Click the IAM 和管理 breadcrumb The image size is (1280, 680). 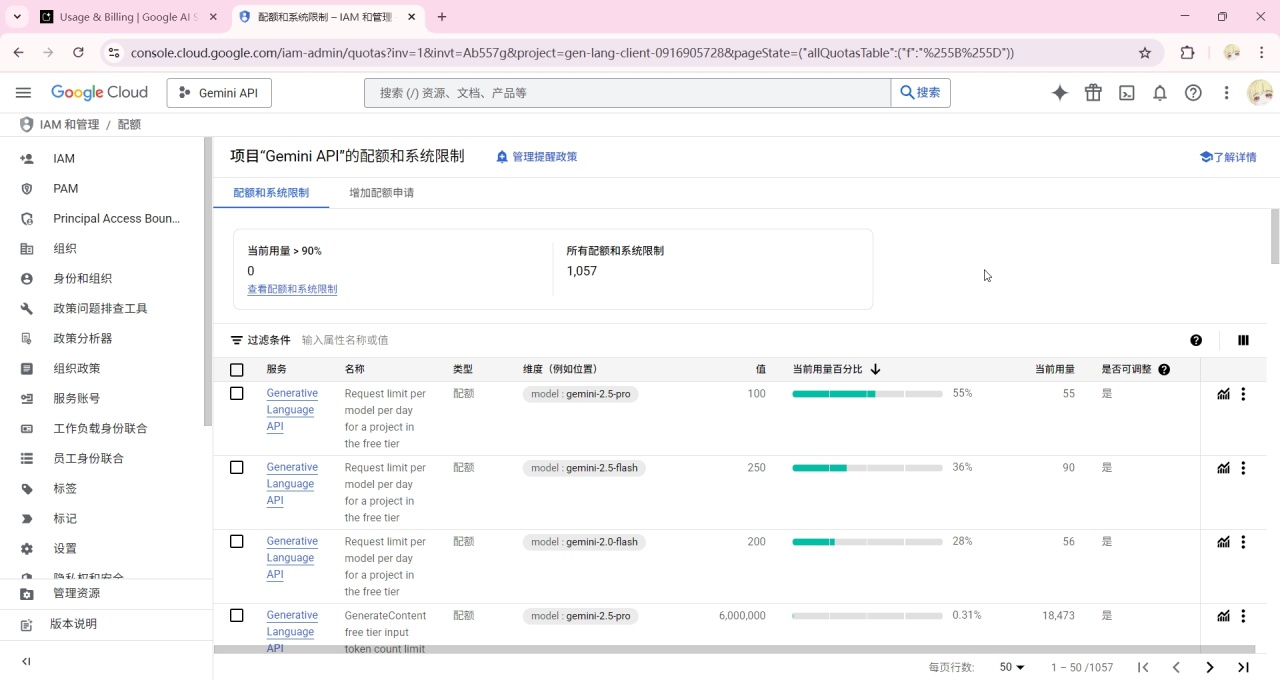[x=69, y=125]
